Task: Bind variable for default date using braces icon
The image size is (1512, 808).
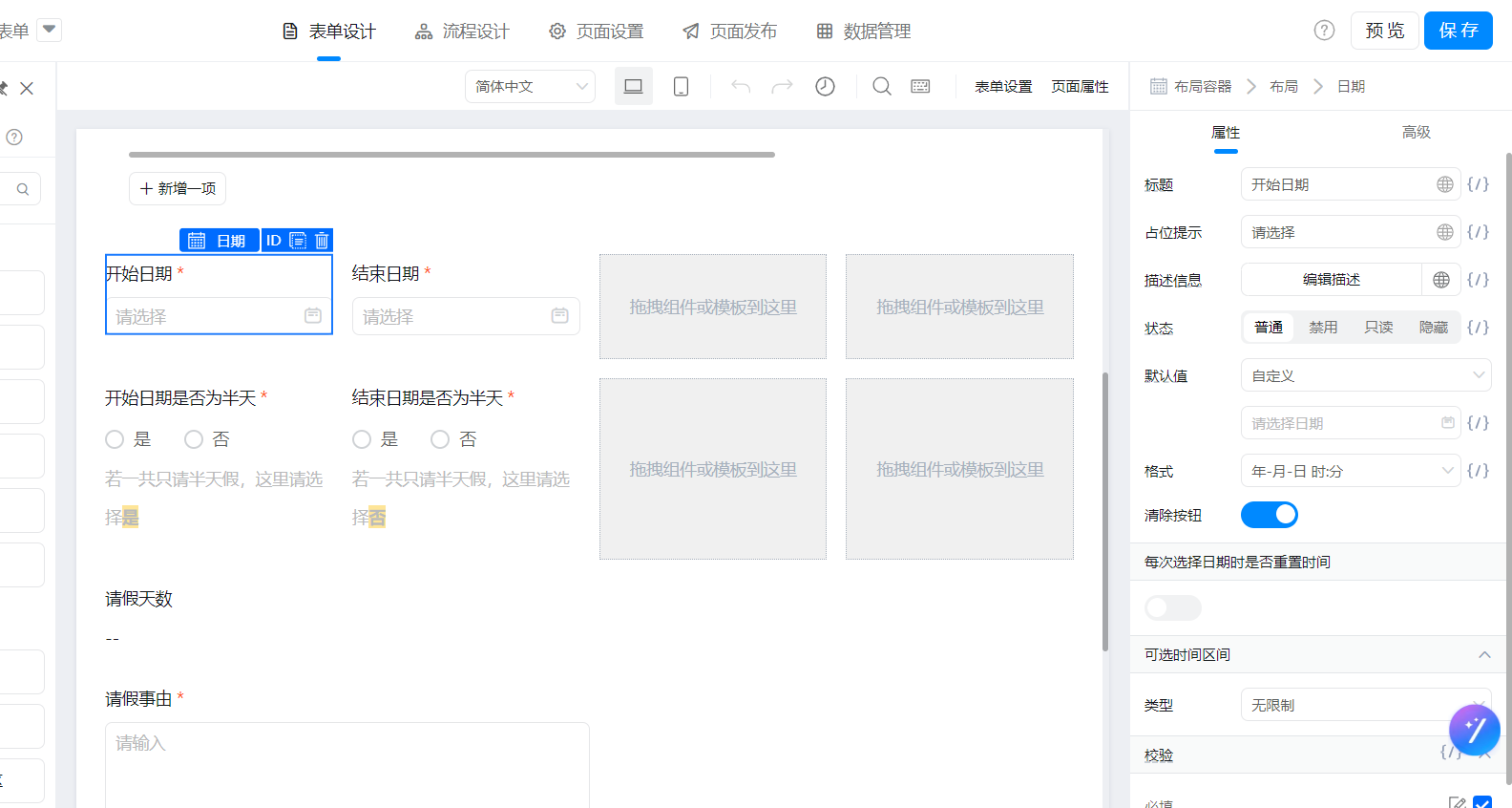Action: [x=1478, y=423]
